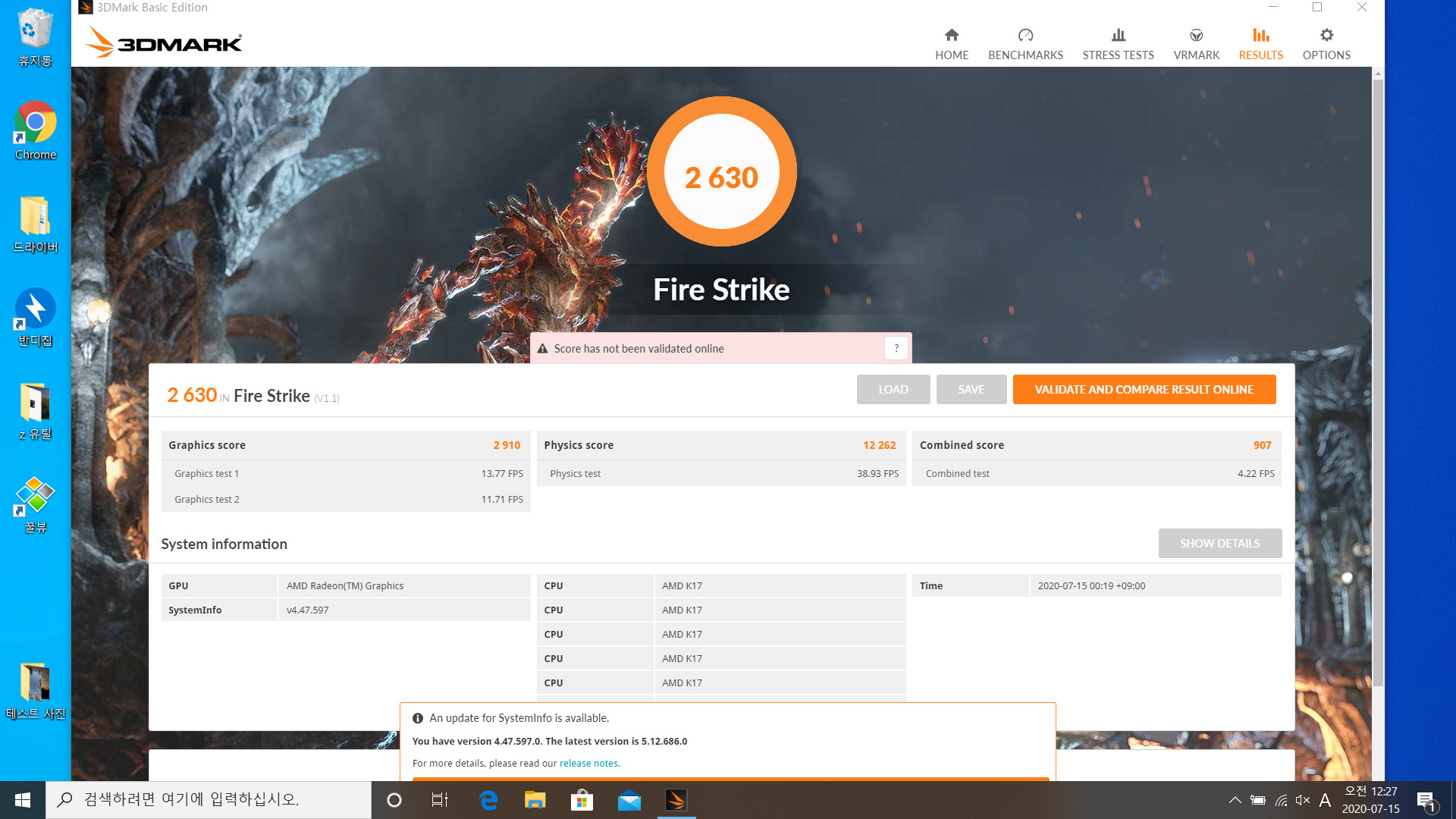Open 3DMark icon in taskbar
This screenshot has width=1456, height=819.
(x=676, y=800)
